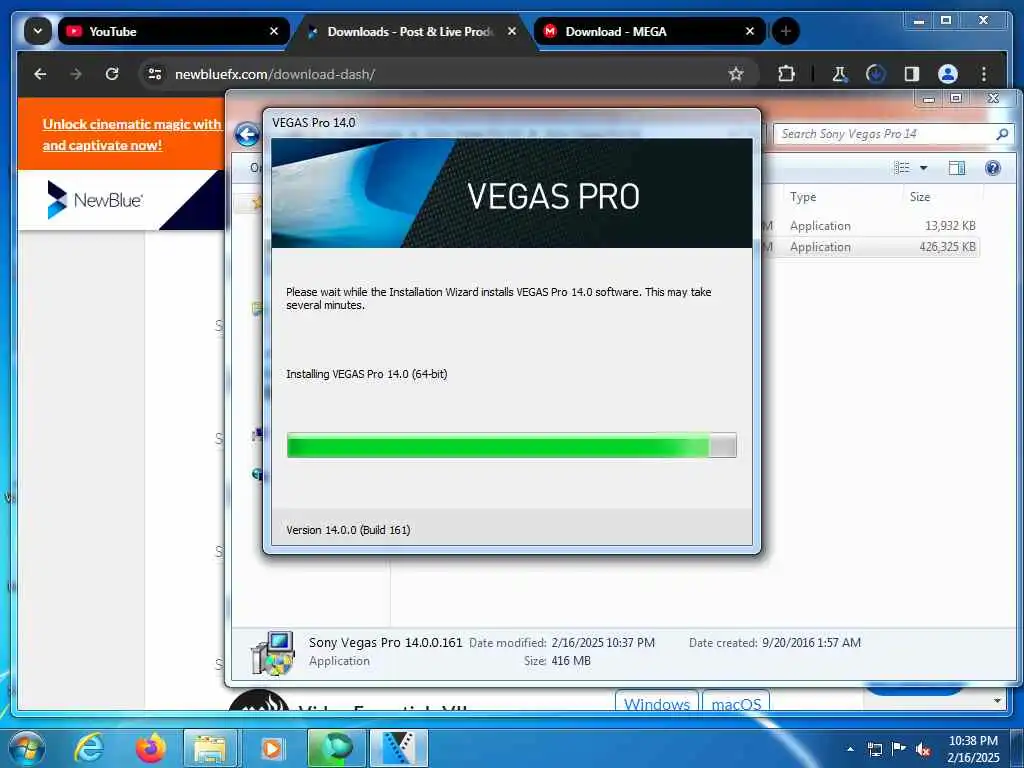
Task: Change the Explorer view icon
Action: click(902, 168)
